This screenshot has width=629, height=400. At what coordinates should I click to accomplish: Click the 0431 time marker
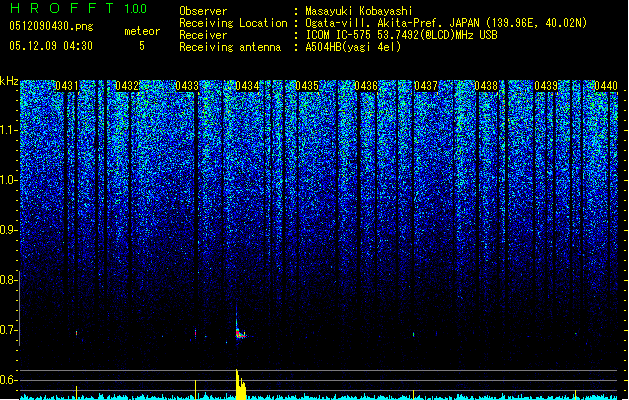click(67, 86)
